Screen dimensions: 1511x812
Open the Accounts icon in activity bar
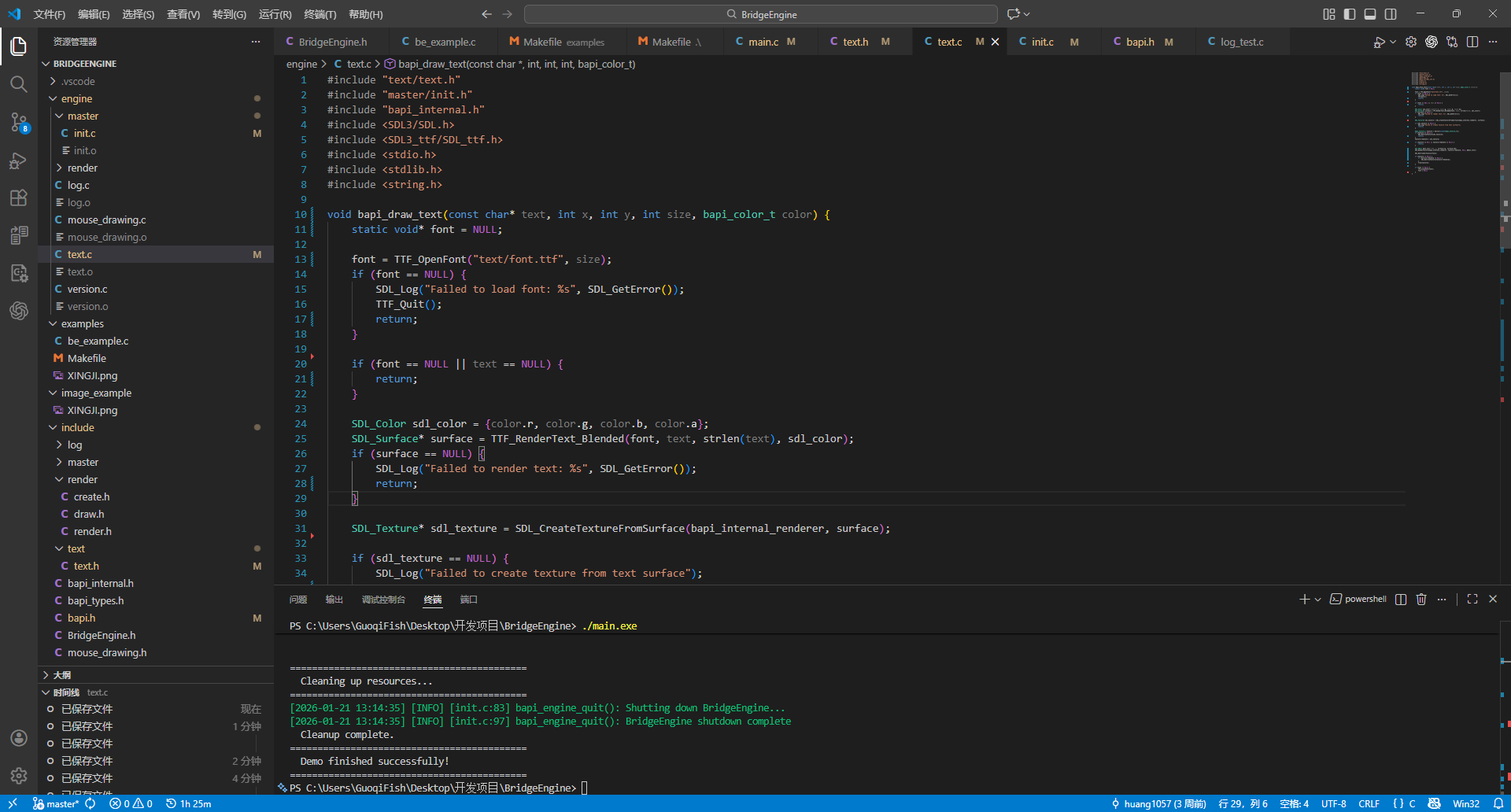pos(19,738)
